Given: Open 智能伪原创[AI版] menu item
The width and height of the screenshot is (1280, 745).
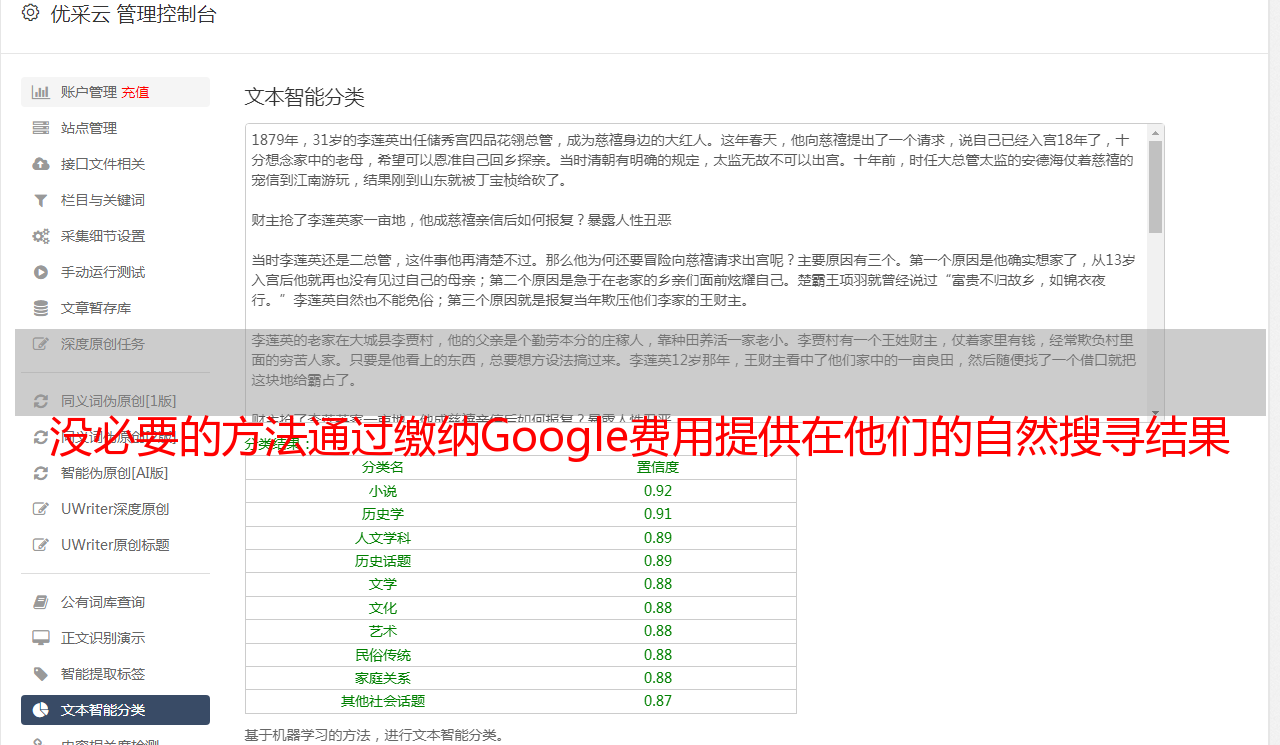Looking at the screenshot, I should click(115, 473).
